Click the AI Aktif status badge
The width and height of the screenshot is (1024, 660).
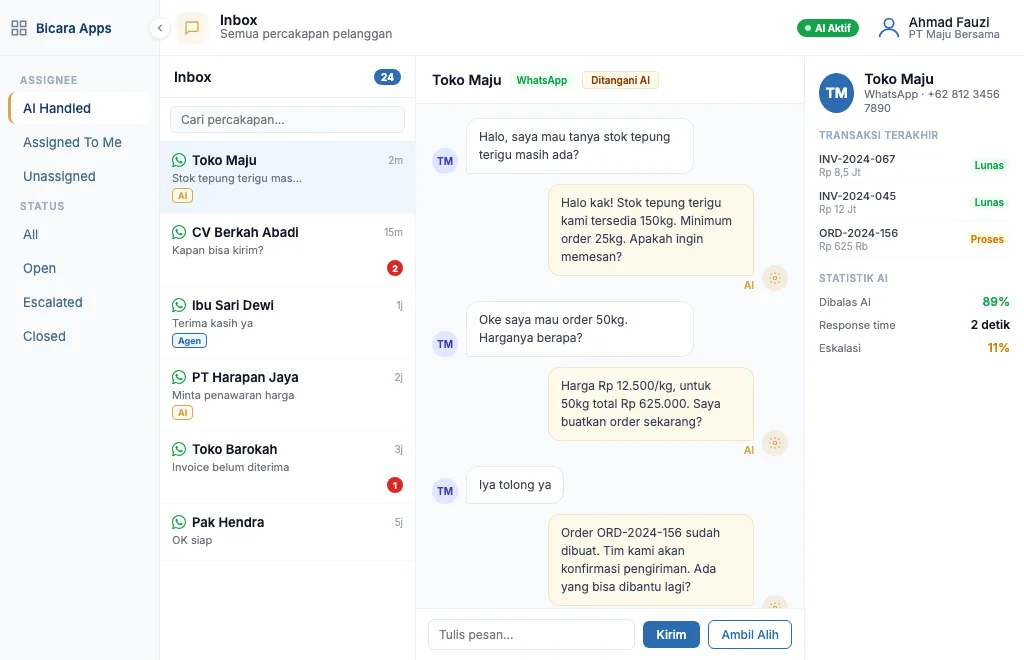pos(827,28)
